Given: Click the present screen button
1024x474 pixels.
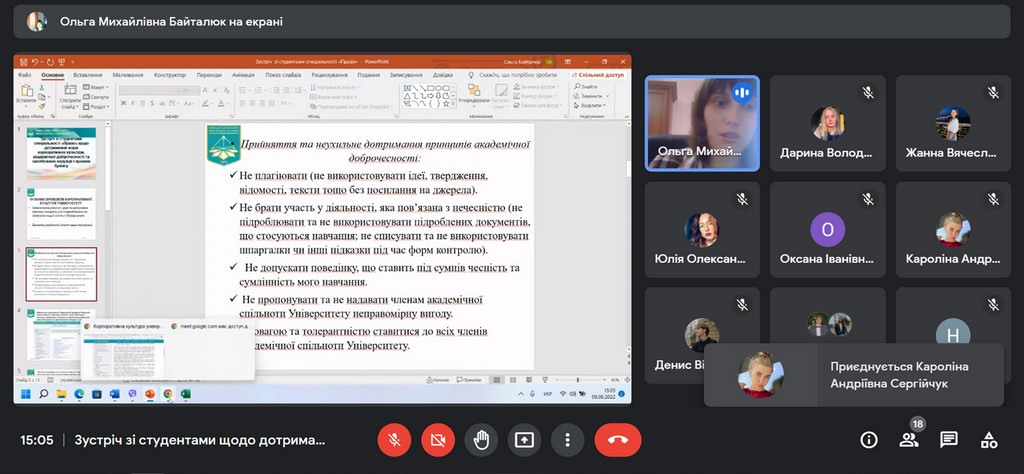Looking at the screenshot, I should click(x=524, y=440).
